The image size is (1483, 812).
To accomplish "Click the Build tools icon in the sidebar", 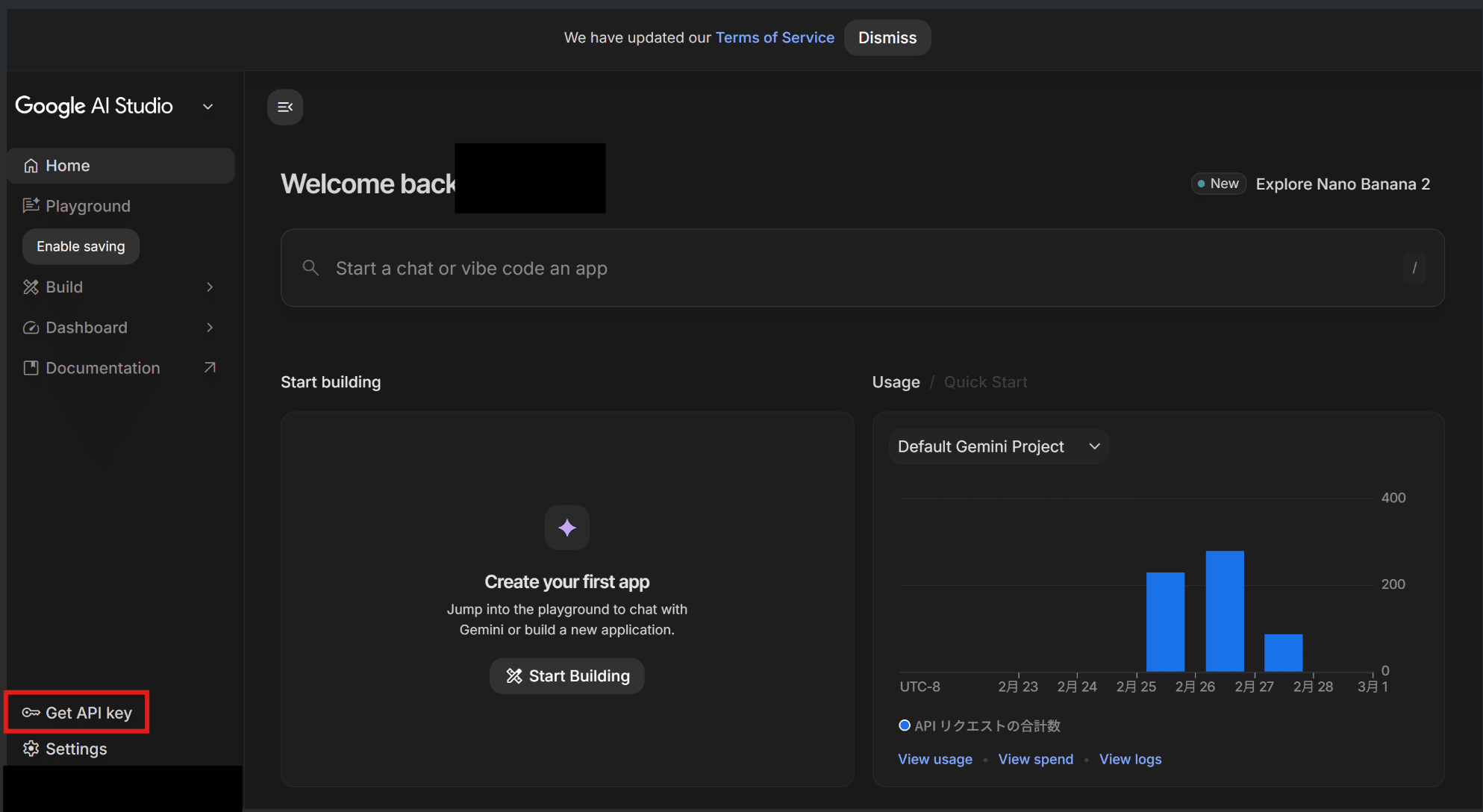I will (31, 287).
